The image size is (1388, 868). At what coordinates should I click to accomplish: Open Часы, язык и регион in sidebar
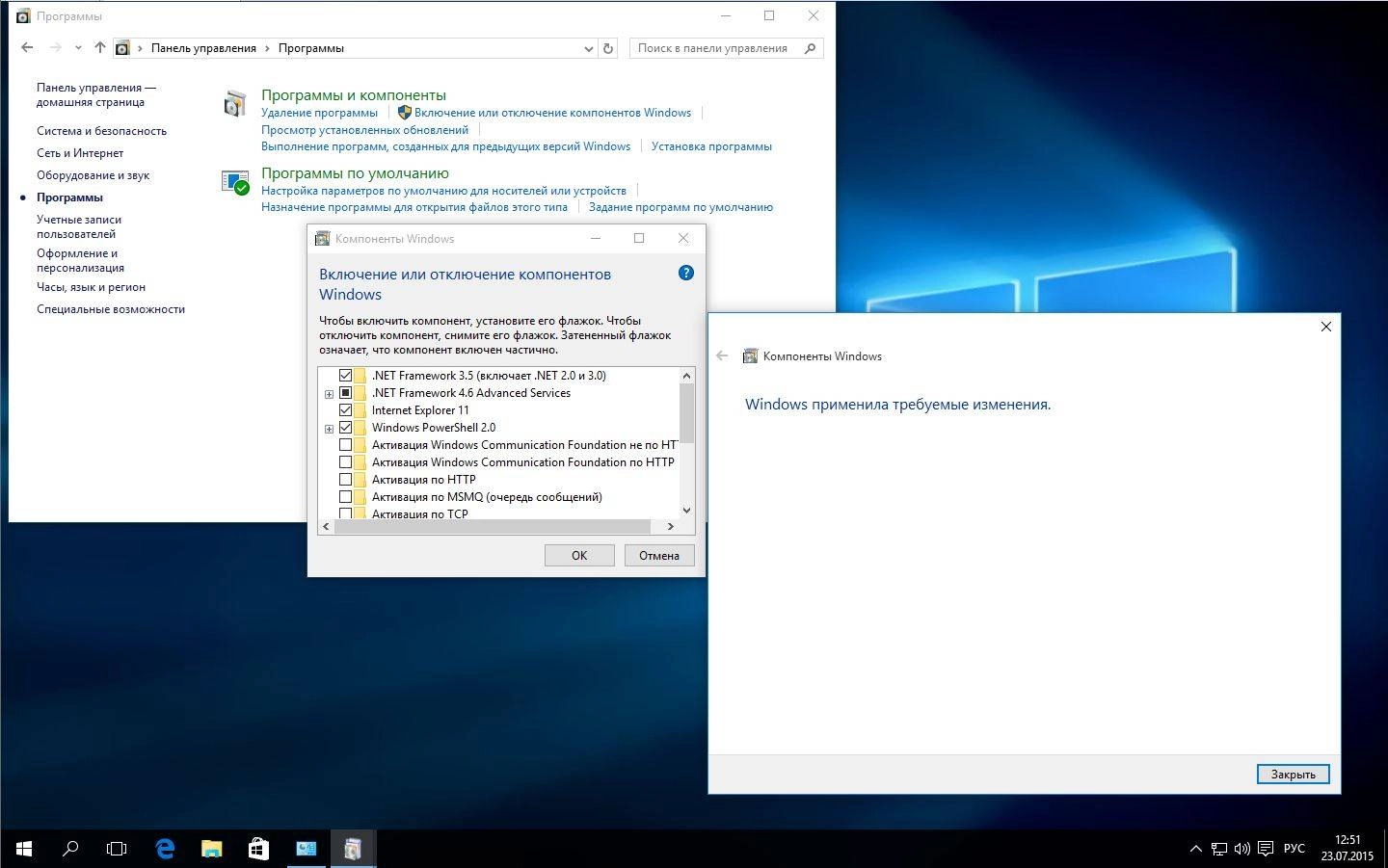(x=91, y=287)
